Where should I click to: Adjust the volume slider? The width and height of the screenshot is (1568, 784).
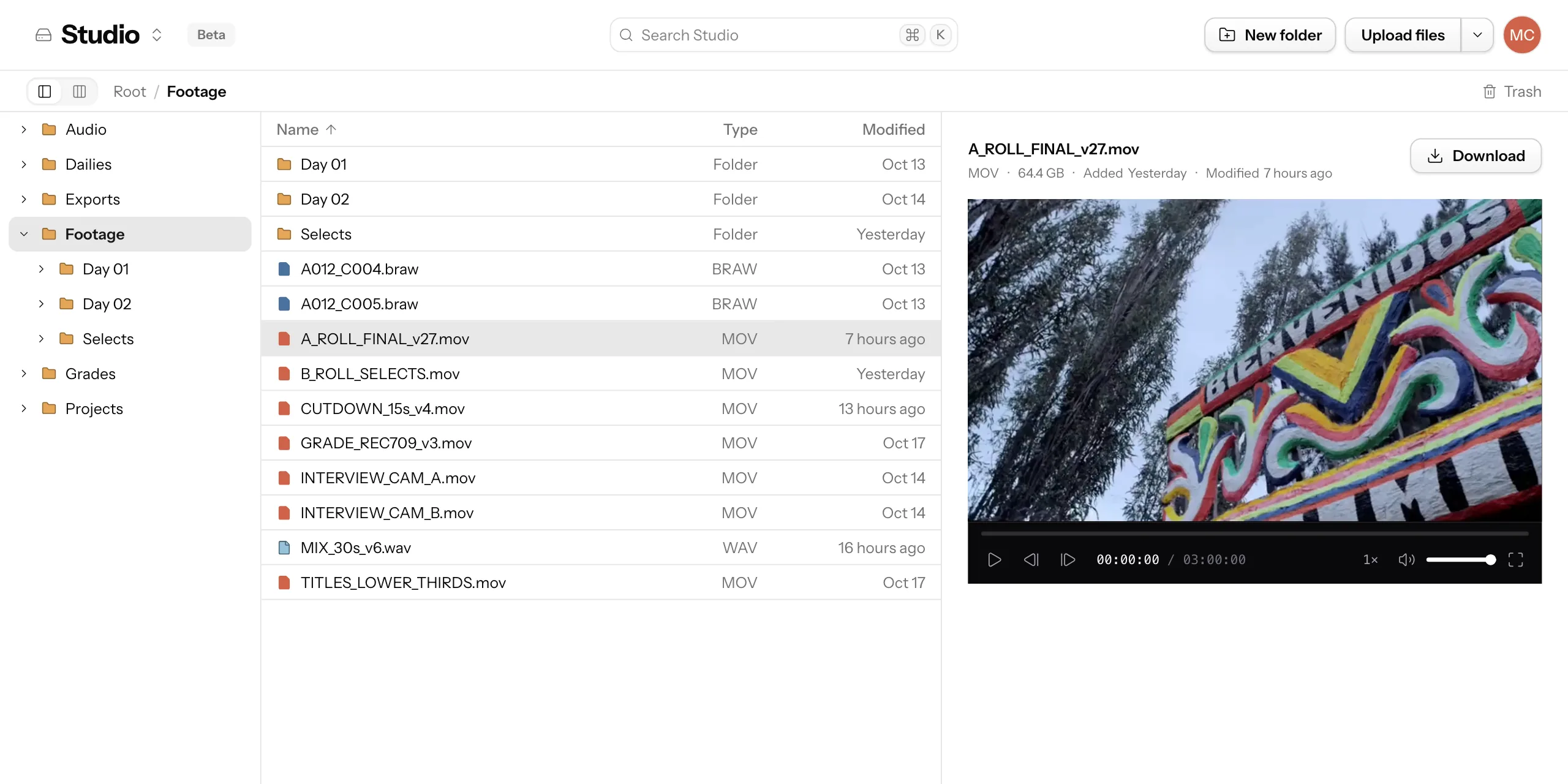tap(1461, 560)
